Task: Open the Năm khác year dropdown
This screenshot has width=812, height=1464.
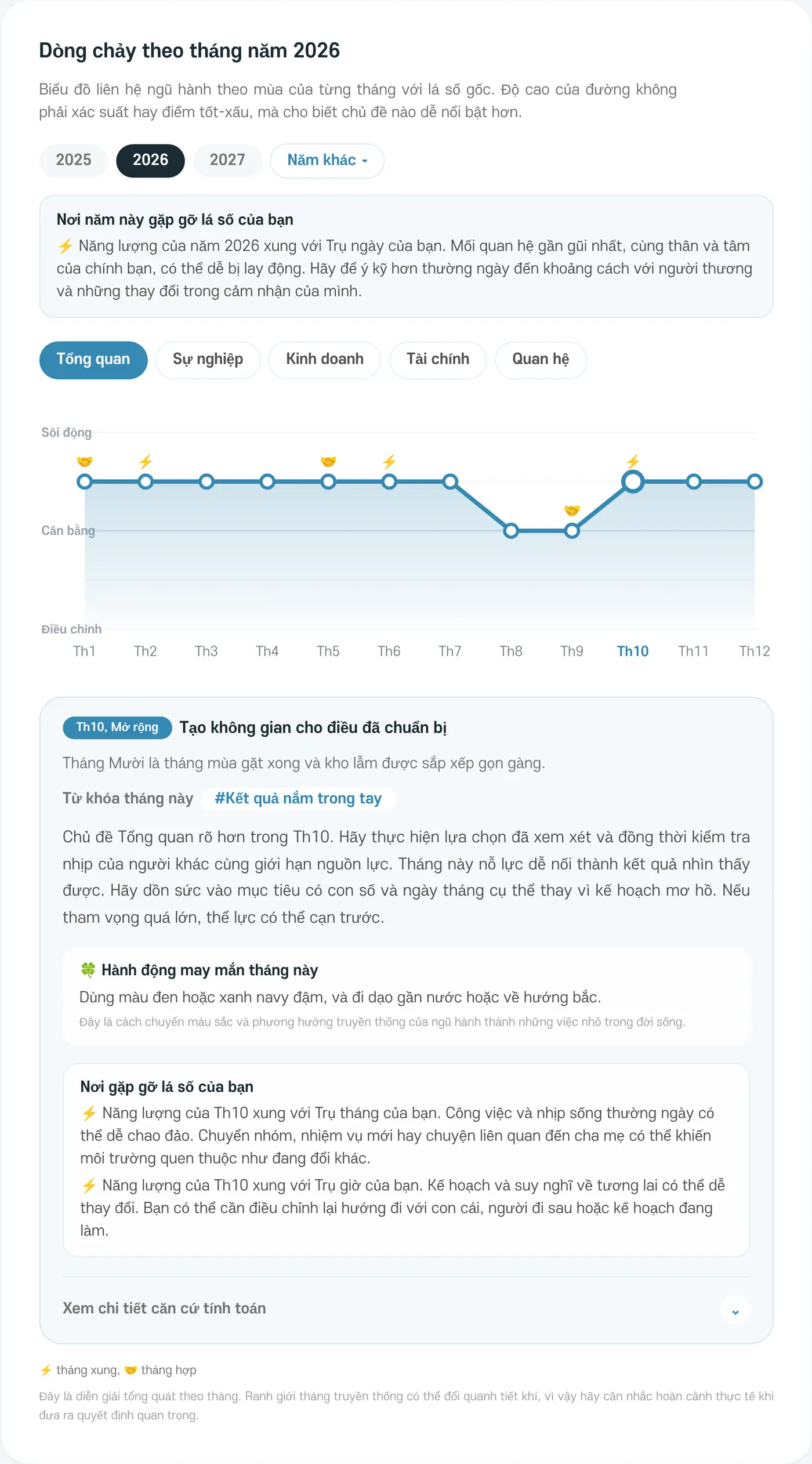Action: (x=327, y=161)
